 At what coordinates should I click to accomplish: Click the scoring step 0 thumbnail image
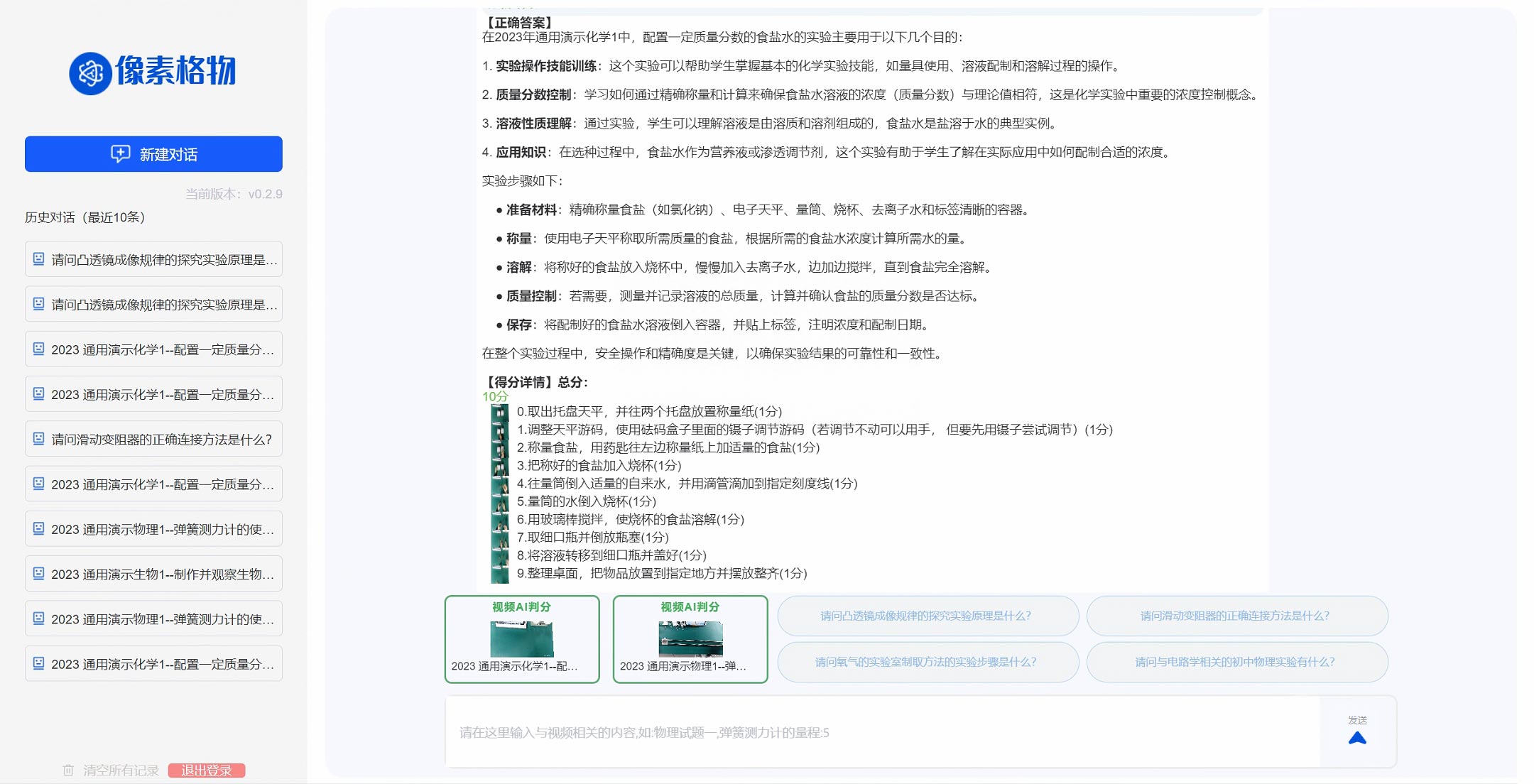tap(500, 412)
